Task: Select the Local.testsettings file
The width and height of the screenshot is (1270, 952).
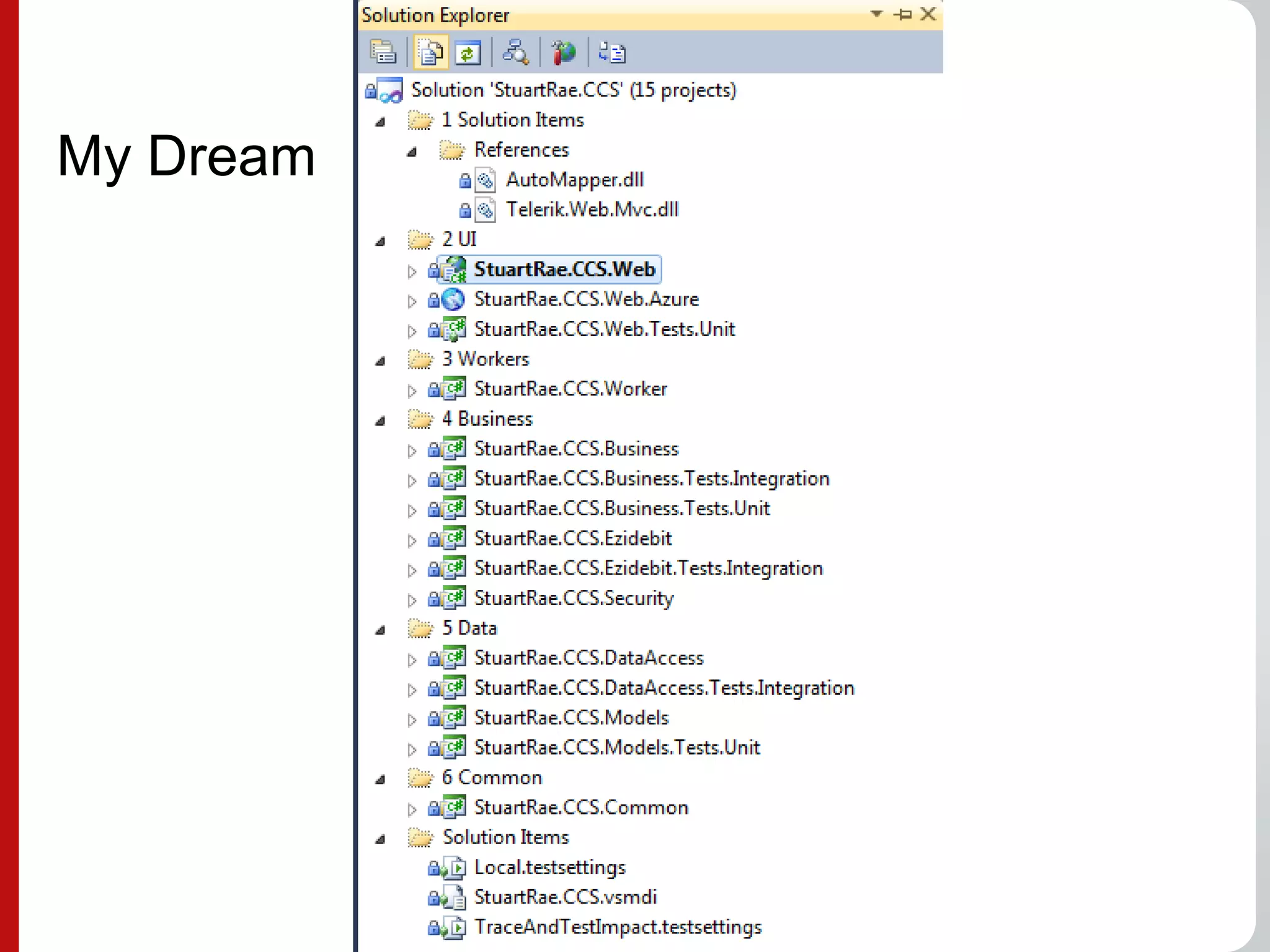Action: 549,867
